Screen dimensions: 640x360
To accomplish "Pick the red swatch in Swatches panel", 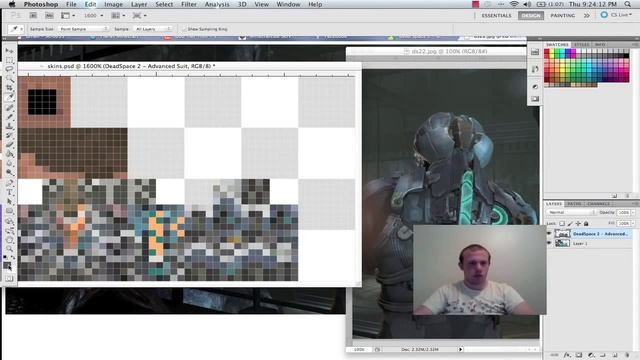I will 547,51.
